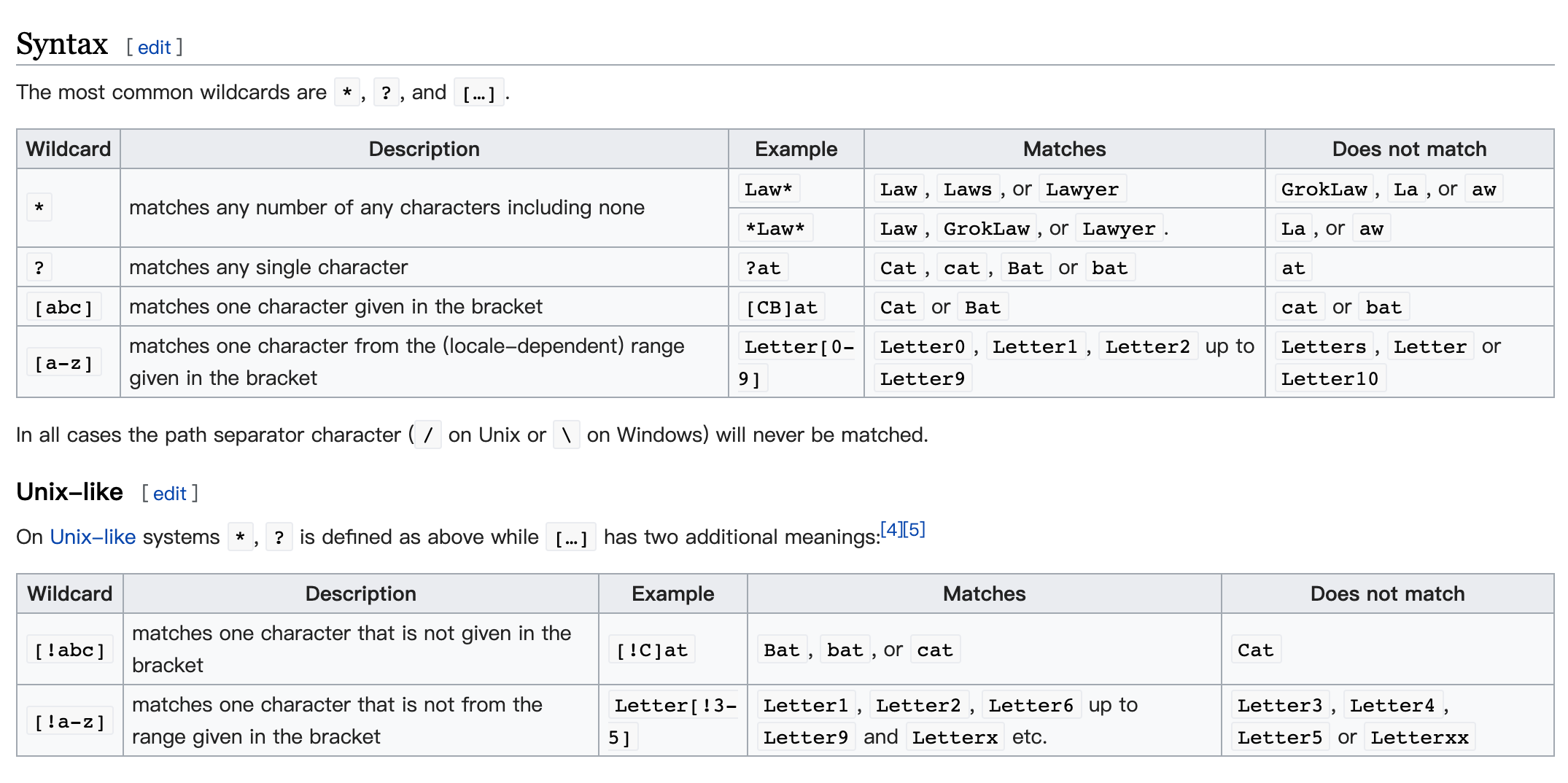Click the backslash path separator code
The width and height of the screenshot is (1568, 783).
566,436
